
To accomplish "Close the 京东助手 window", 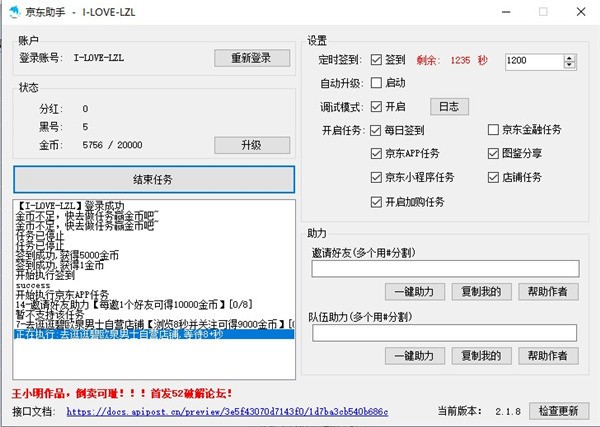I will 581,12.
